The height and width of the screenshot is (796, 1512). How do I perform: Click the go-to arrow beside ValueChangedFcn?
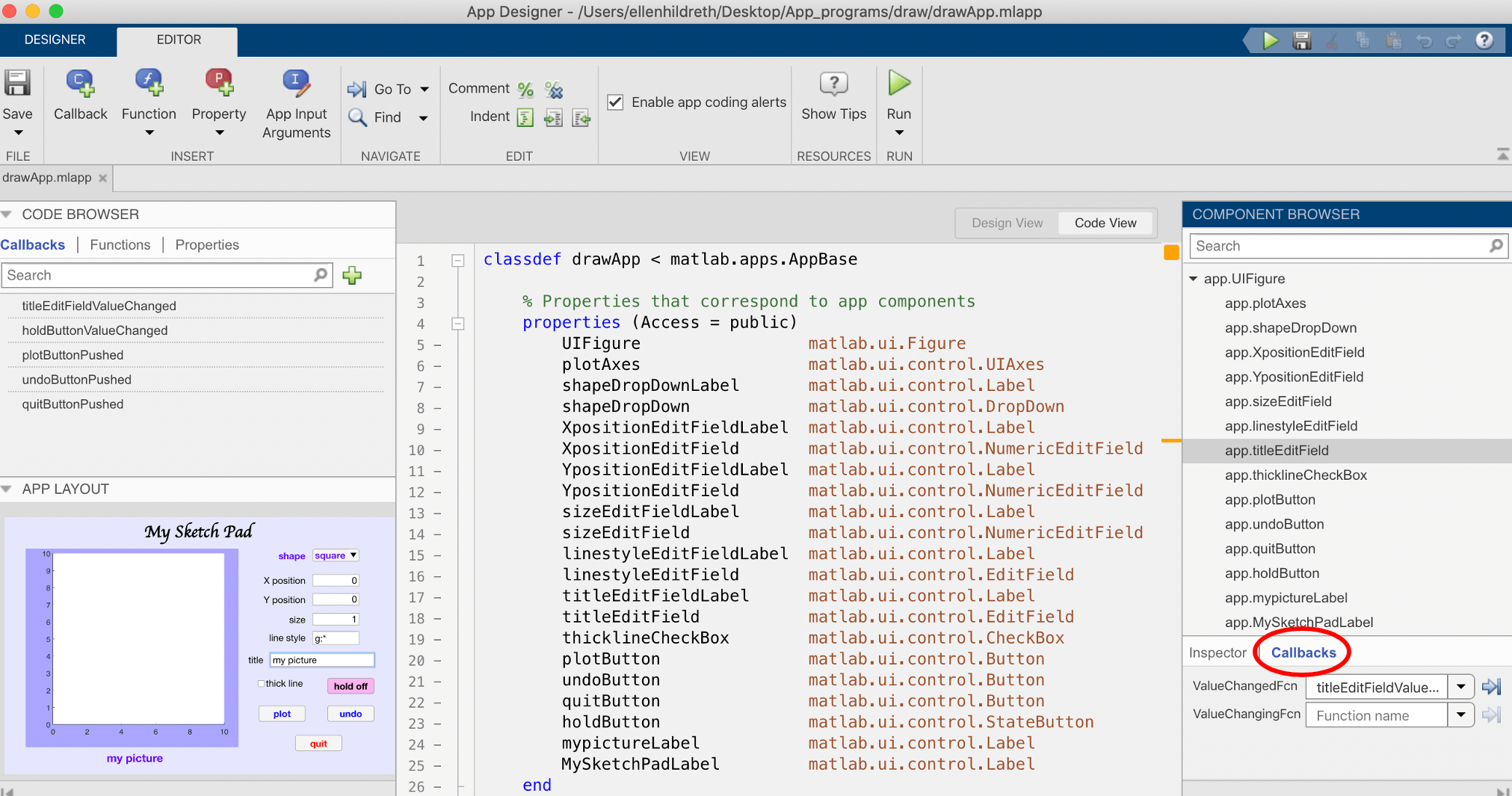coord(1491,687)
